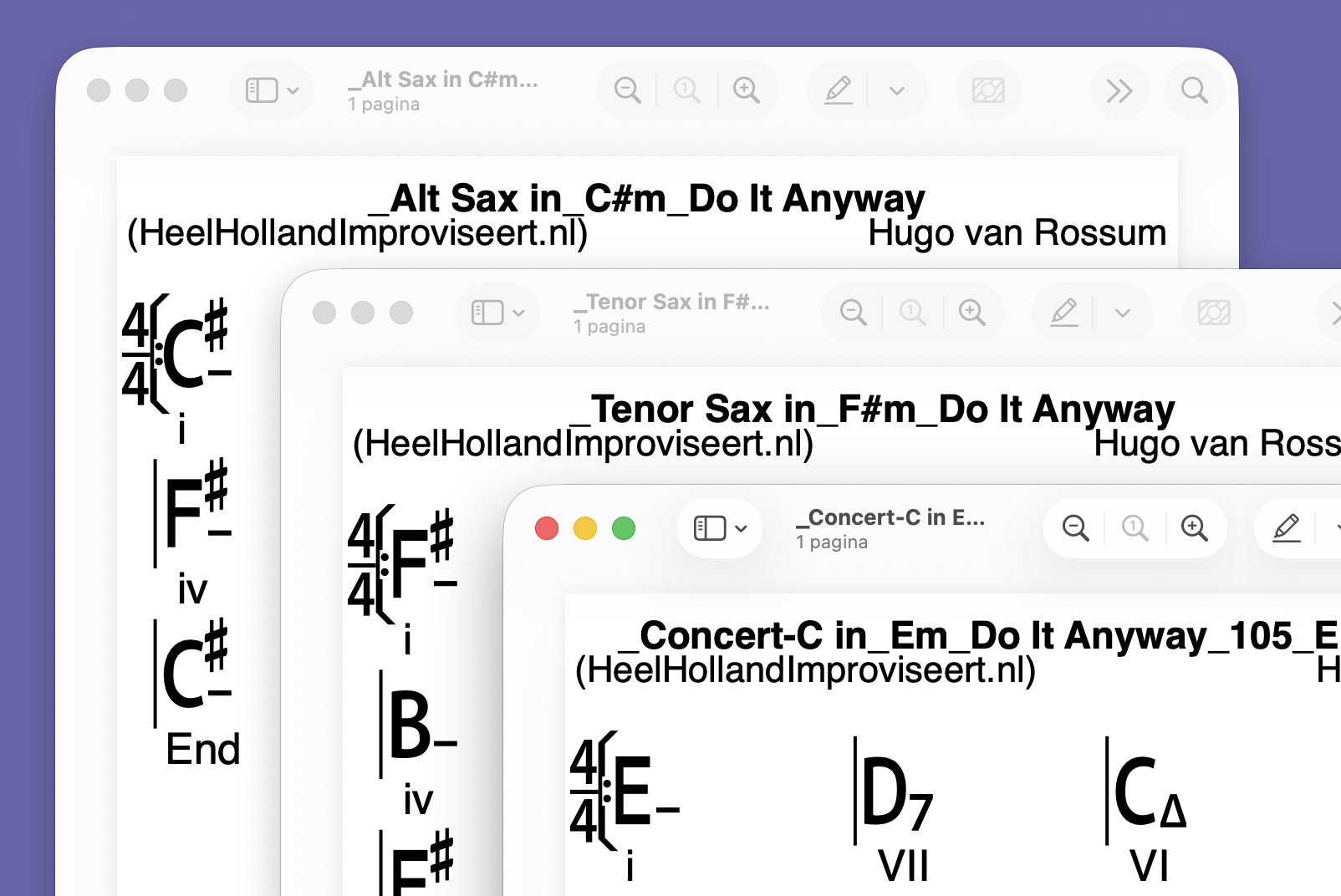Click the B- chord in Tenor Sax document

[422, 725]
